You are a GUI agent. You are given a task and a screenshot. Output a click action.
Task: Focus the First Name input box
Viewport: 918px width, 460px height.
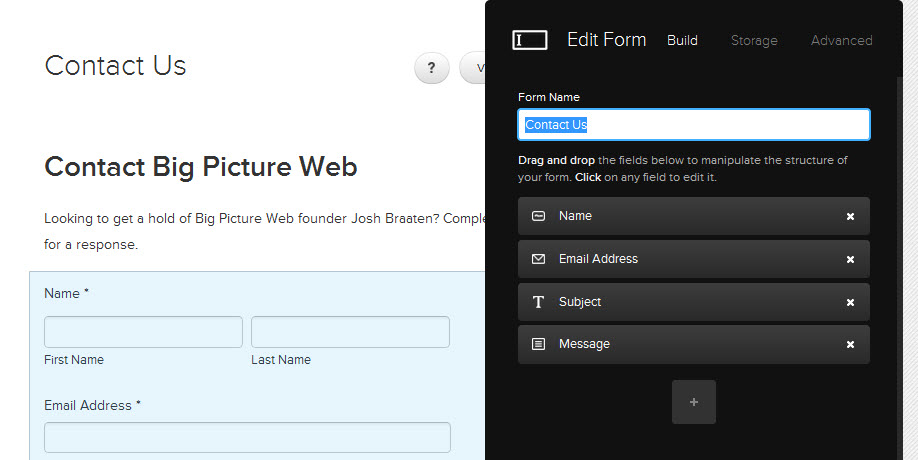143,332
